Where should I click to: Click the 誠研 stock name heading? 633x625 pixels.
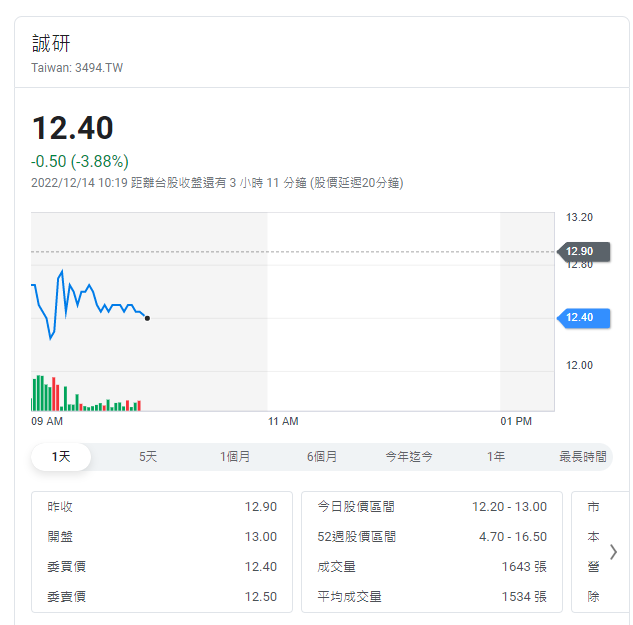[x=52, y=43]
